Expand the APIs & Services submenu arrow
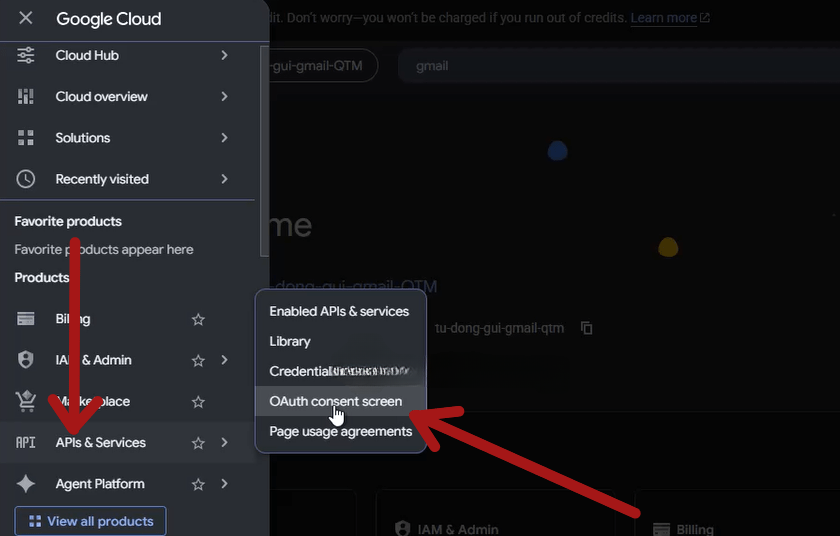Viewport: 840px width, 536px height. [x=224, y=442]
